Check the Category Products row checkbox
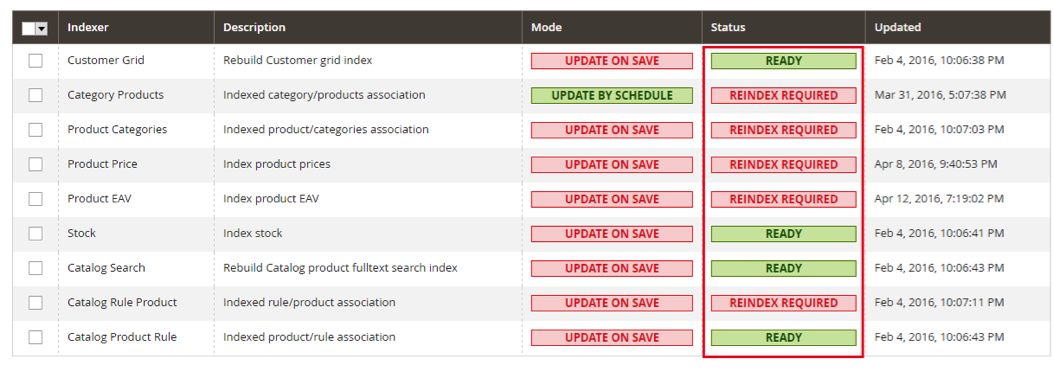The image size is (1053, 372). click(36, 95)
